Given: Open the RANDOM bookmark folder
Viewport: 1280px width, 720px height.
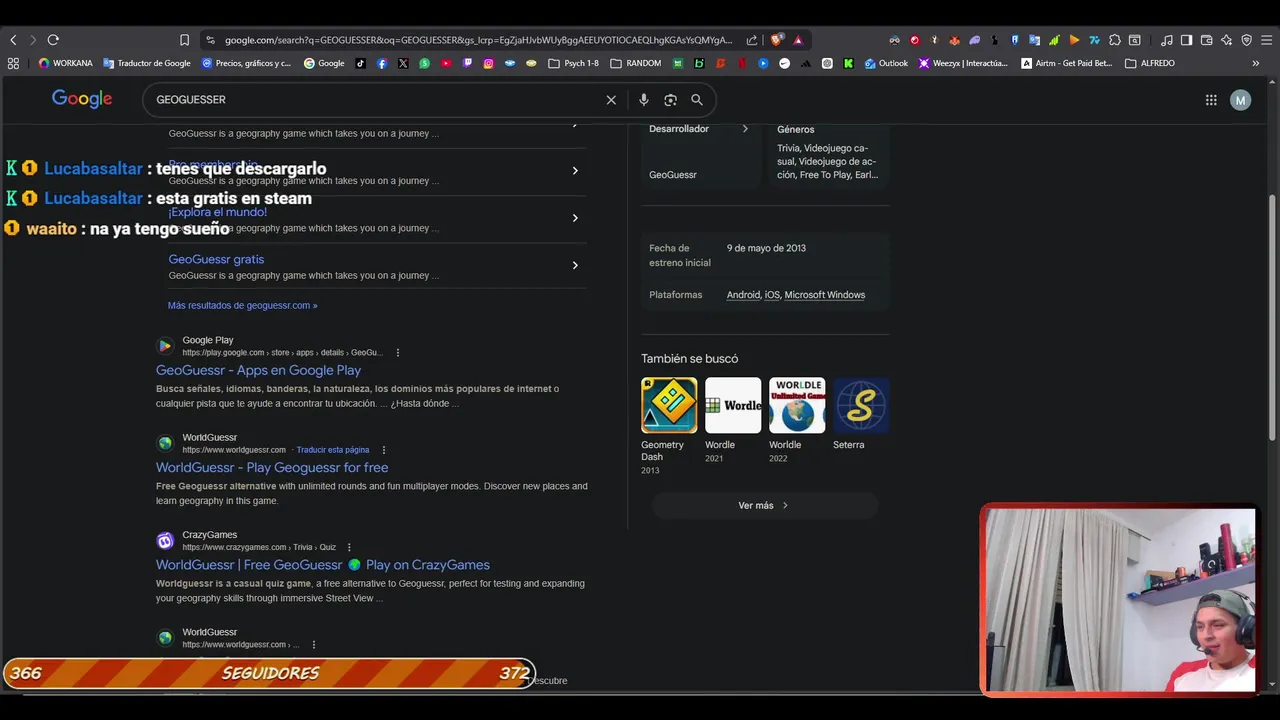Looking at the screenshot, I should 636,63.
